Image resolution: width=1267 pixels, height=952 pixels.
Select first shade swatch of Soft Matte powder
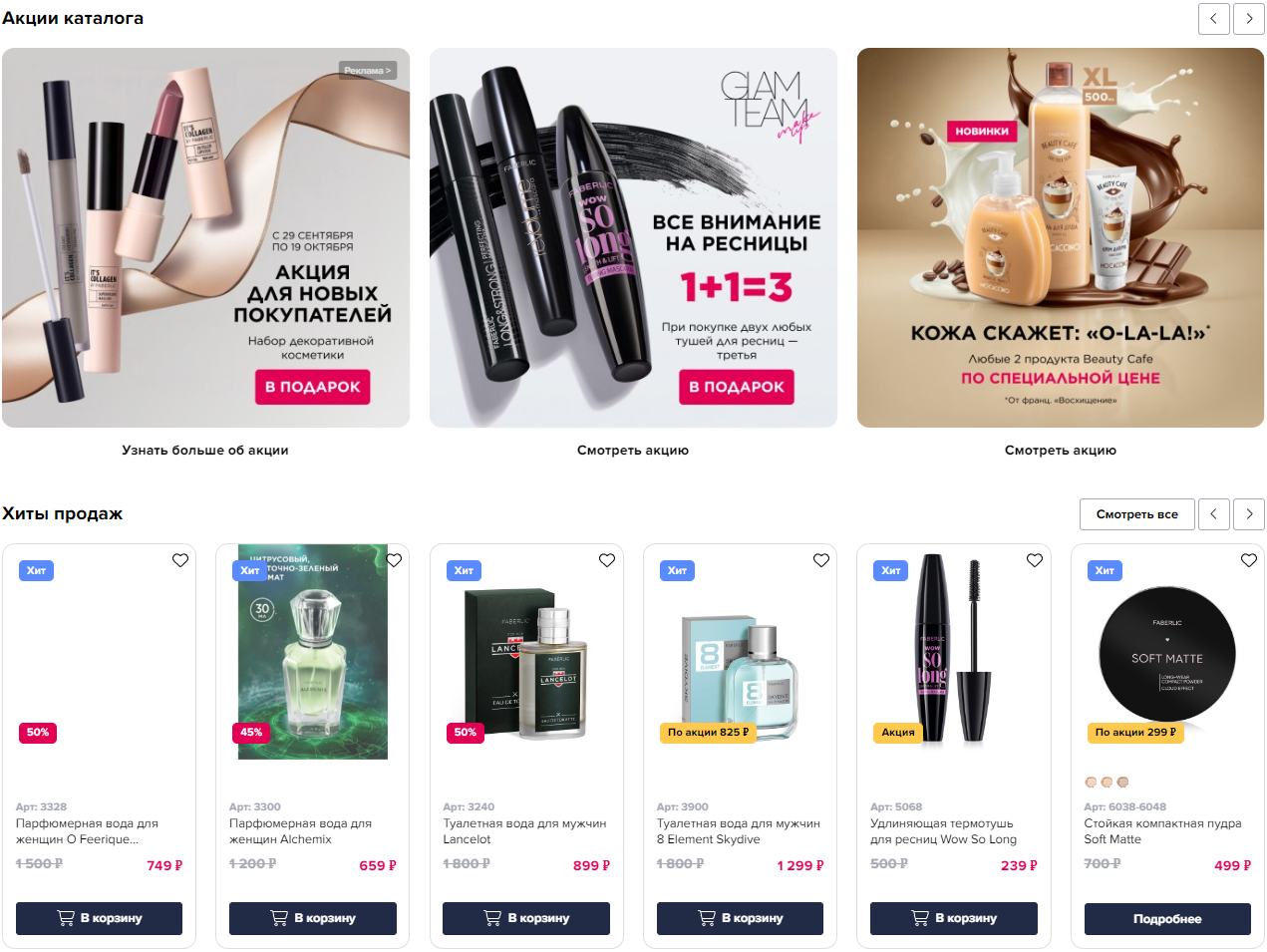[x=1091, y=783]
